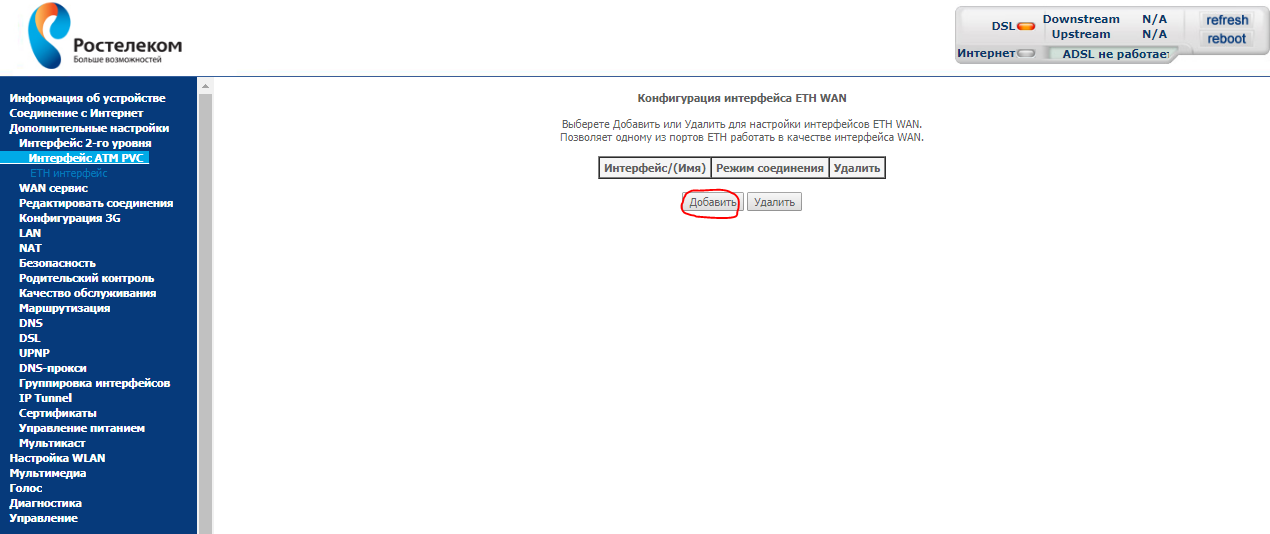Open Качество обслуживания section
The image size is (1270, 534).
pos(87,293)
